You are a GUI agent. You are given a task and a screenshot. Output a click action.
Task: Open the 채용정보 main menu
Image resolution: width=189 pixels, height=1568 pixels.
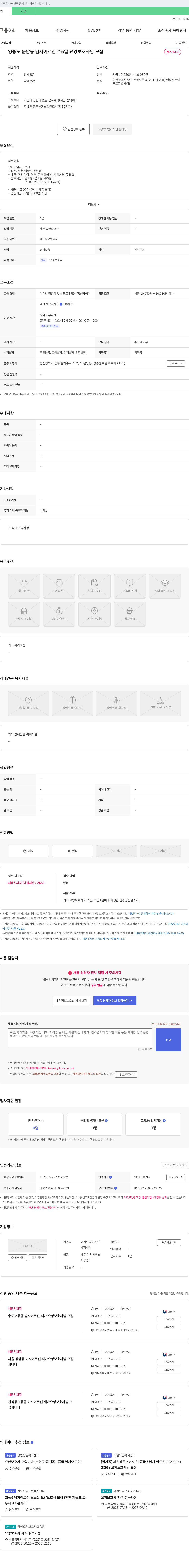click(x=32, y=30)
